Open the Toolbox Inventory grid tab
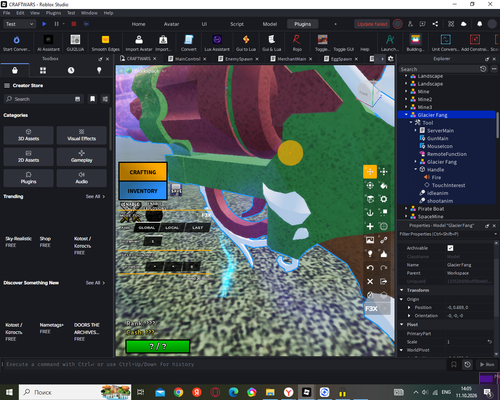The image size is (500, 400). (x=43, y=70)
